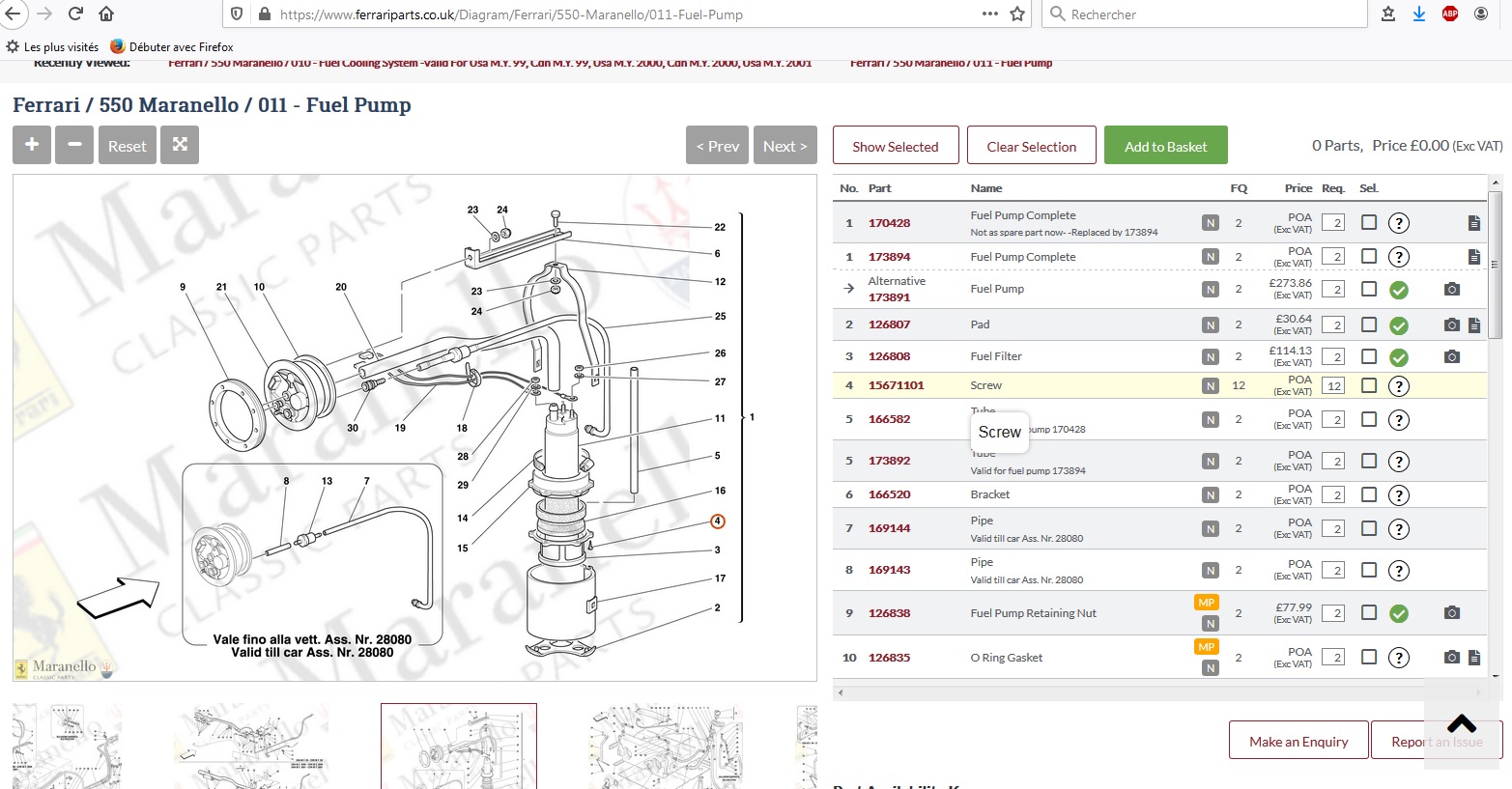Open camera photo for Fuel Filter 126808
This screenshot has height=789, width=1512.
[x=1451, y=356]
